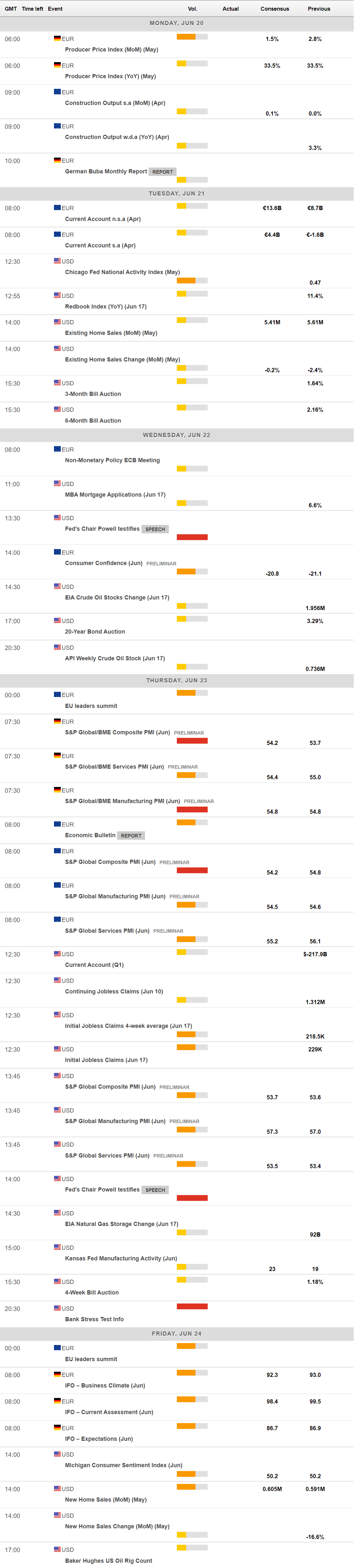Screen dimensions: 354x1568
Task: Click the US flag for Baker Hughes Oil Rig Count
Action: click(x=57, y=1550)
